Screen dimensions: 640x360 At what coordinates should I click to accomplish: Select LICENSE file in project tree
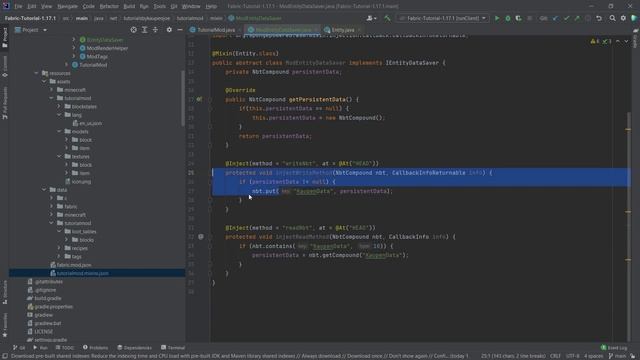tap(40, 331)
